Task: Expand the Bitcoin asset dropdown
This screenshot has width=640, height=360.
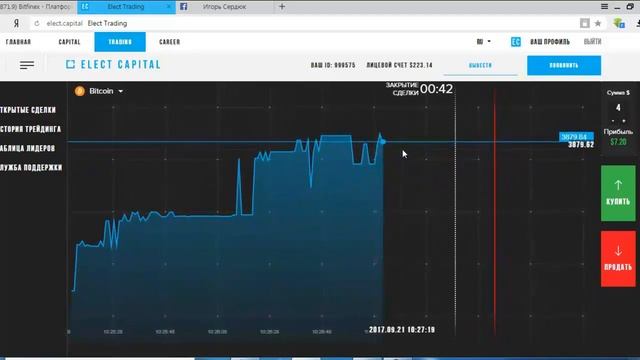Action: pyautogui.click(x=121, y=91)
